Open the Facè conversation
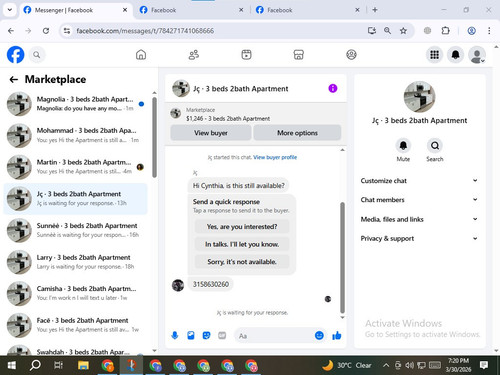Screen dimensions: 500x375 coord(75,325)
